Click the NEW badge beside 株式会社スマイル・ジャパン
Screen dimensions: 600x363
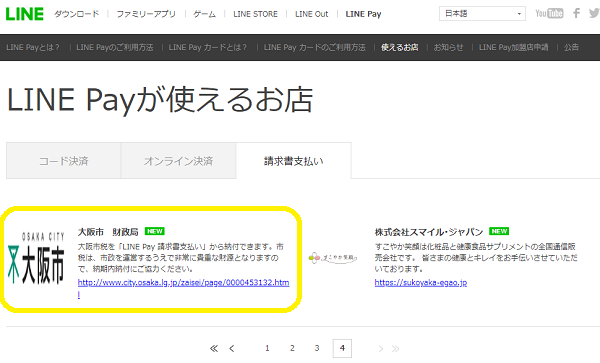(x=499, y=231)
